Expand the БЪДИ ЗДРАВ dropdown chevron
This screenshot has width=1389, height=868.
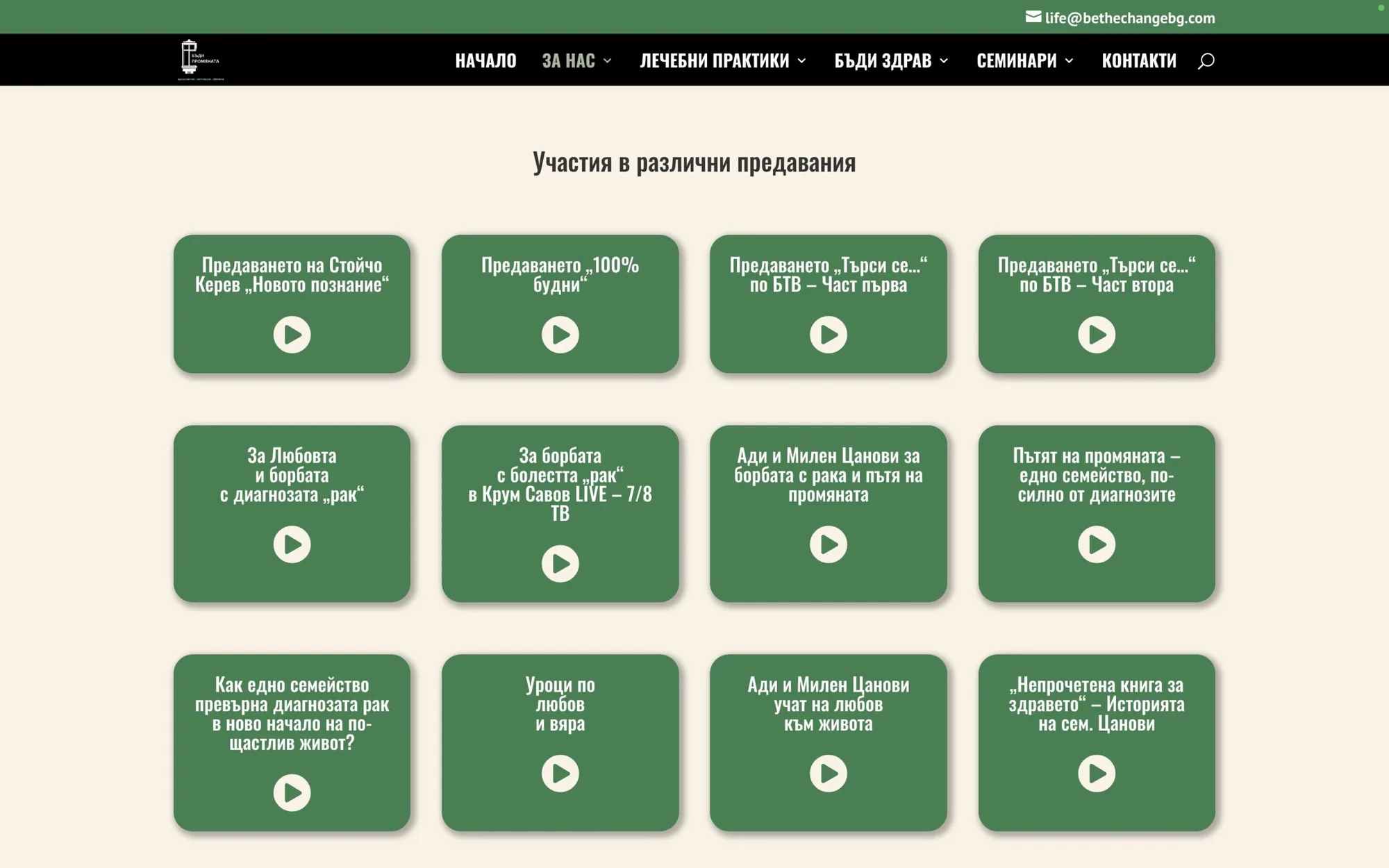(944, 61)
